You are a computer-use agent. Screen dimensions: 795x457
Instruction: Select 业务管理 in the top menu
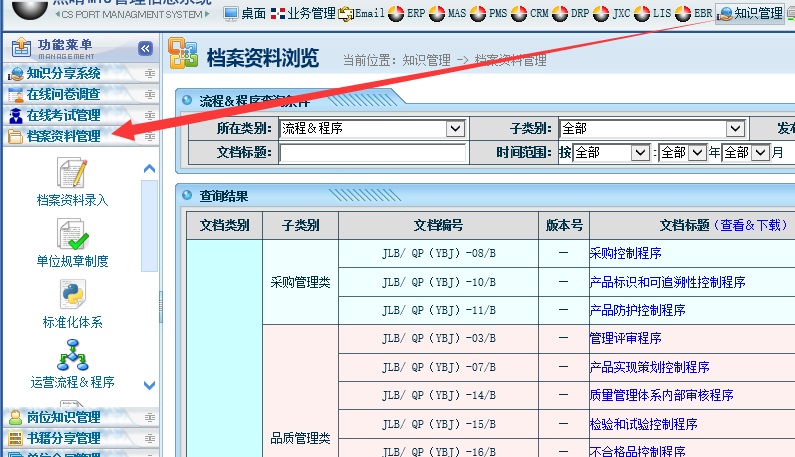pos(303,13)
